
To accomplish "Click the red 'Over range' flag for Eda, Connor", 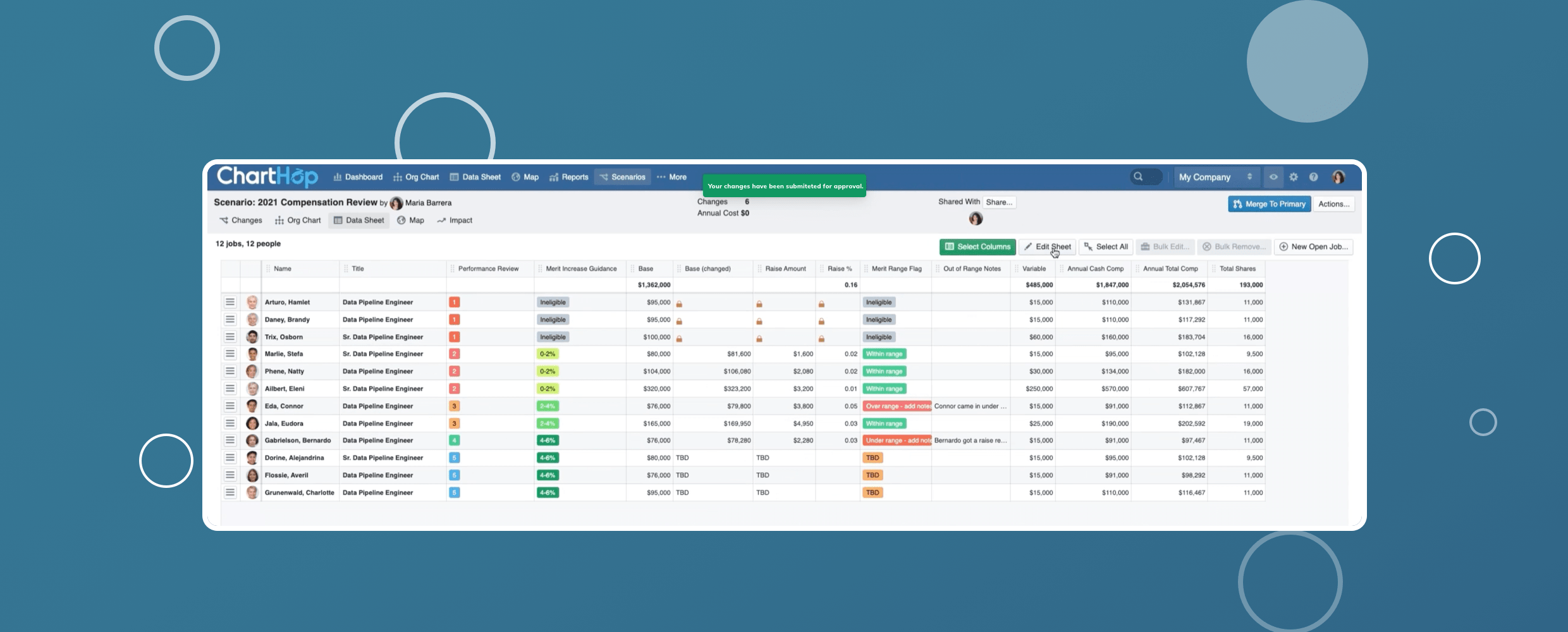I will [896, 406].
